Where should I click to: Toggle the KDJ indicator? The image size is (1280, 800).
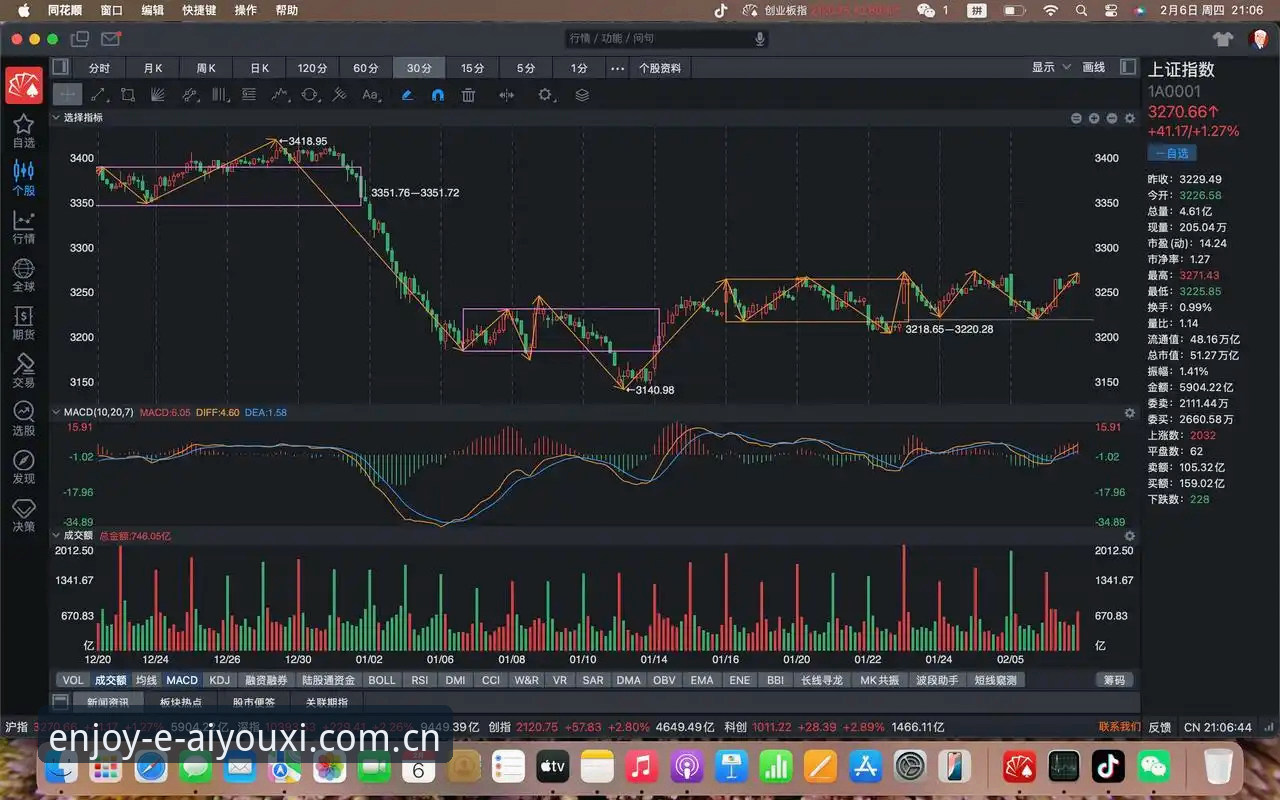[x=219, y=680]
